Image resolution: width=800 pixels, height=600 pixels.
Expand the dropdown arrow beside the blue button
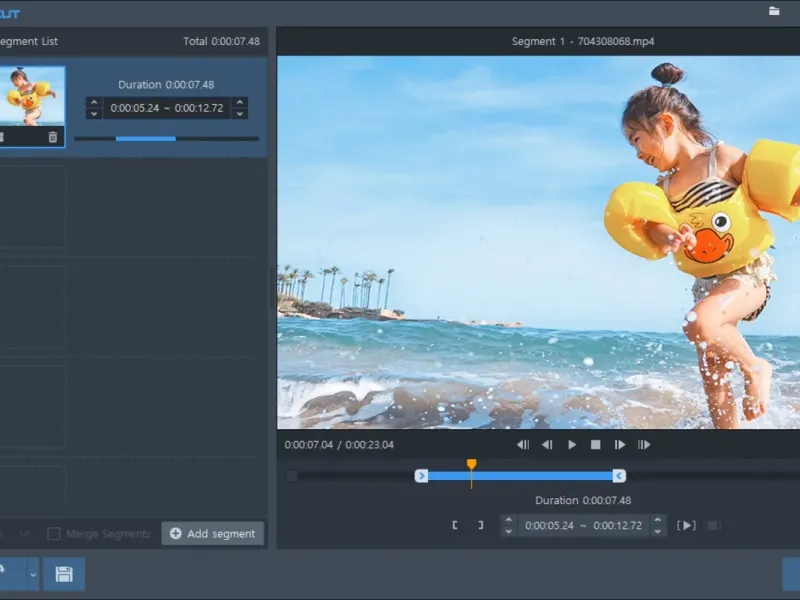(33, 575)
